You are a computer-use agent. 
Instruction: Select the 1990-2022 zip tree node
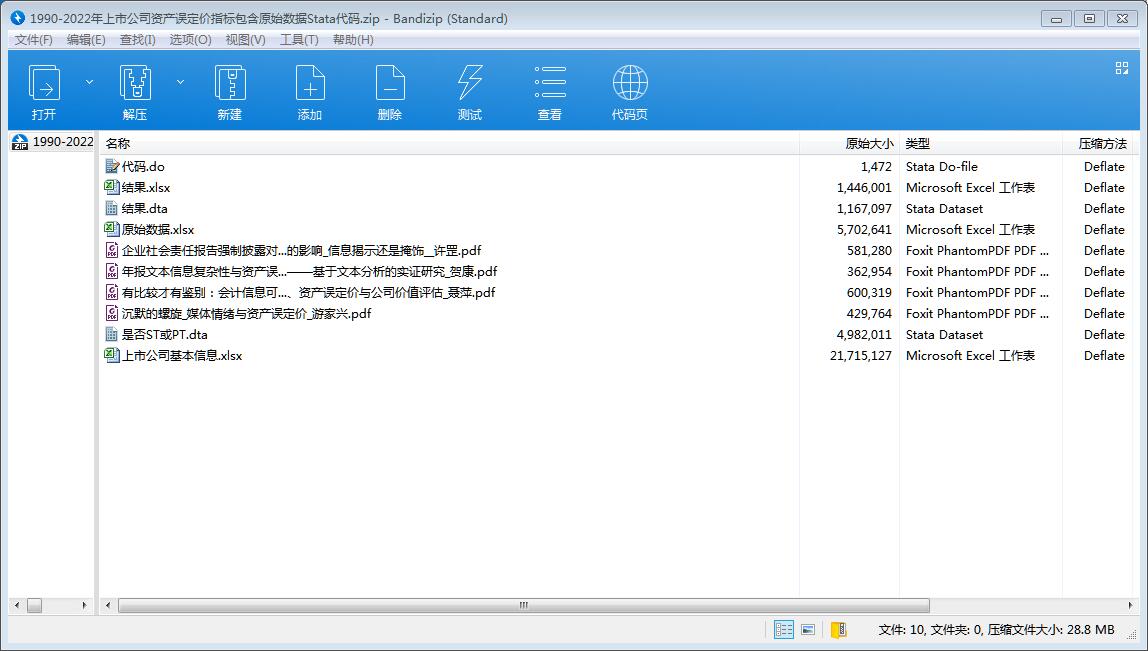coord(53,142)
